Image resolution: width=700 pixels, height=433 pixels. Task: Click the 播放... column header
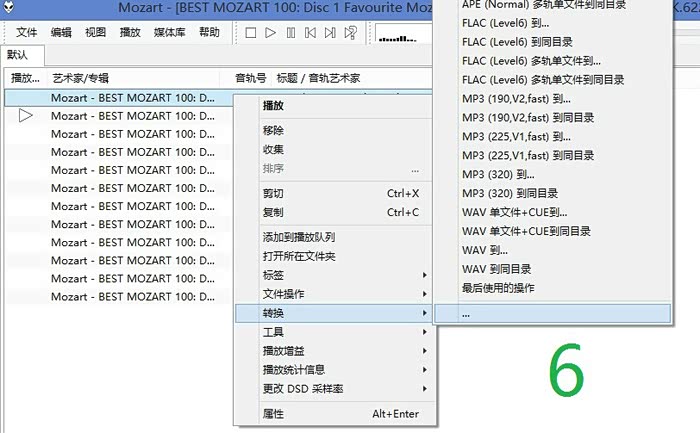pos(25,79)
